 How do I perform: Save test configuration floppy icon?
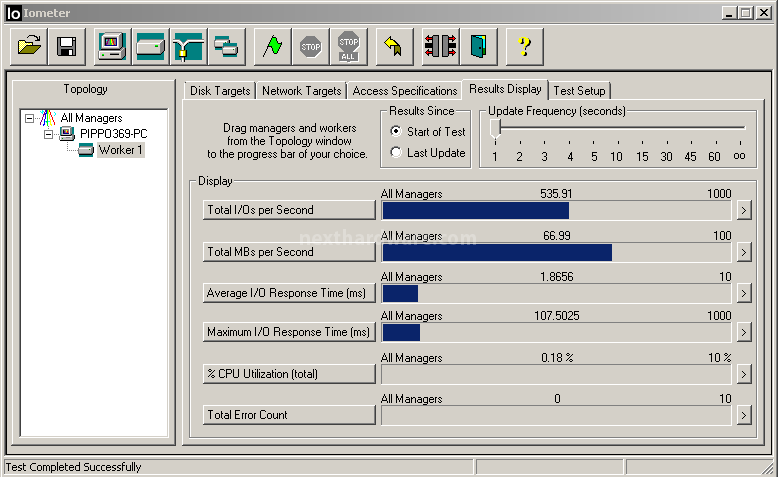pos(66,47)
